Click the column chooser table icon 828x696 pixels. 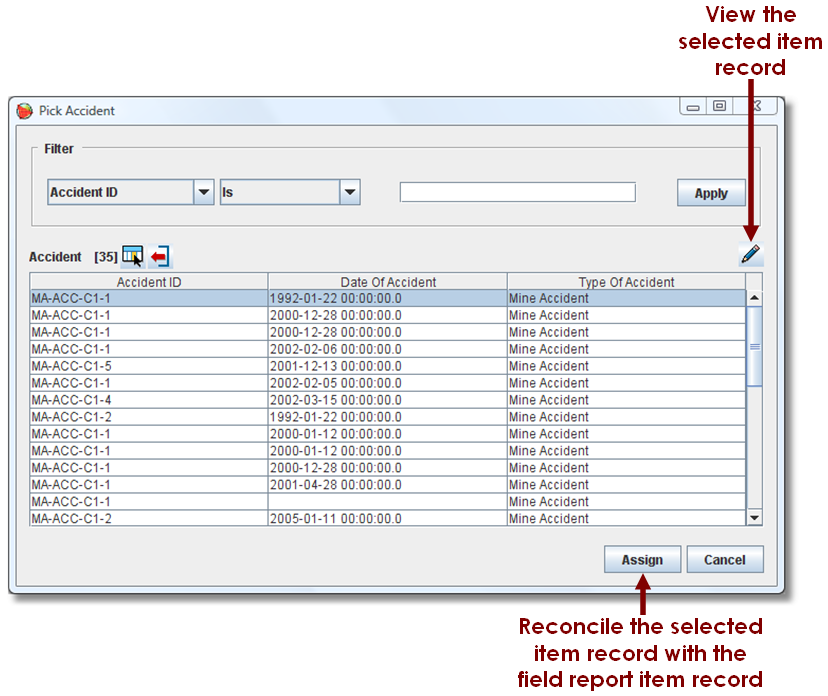click(x=133, y=257)
